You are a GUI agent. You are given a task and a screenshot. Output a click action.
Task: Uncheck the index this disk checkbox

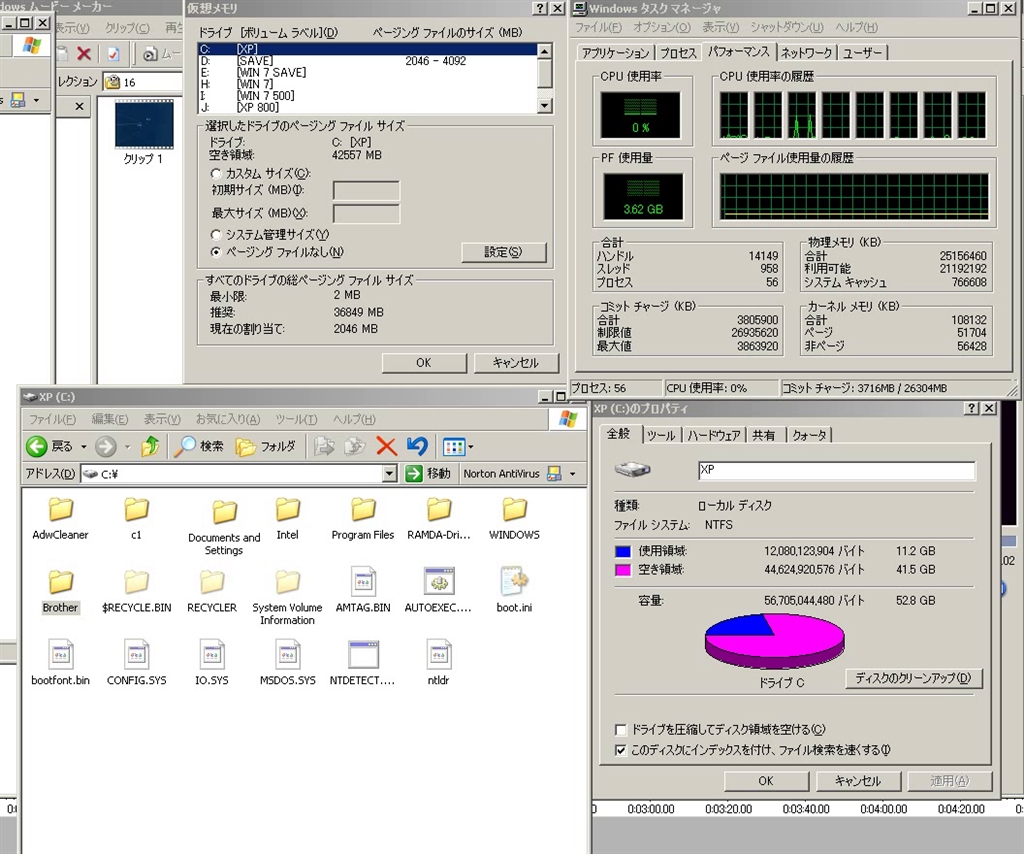pyautogui.click(x=620, y=750)
